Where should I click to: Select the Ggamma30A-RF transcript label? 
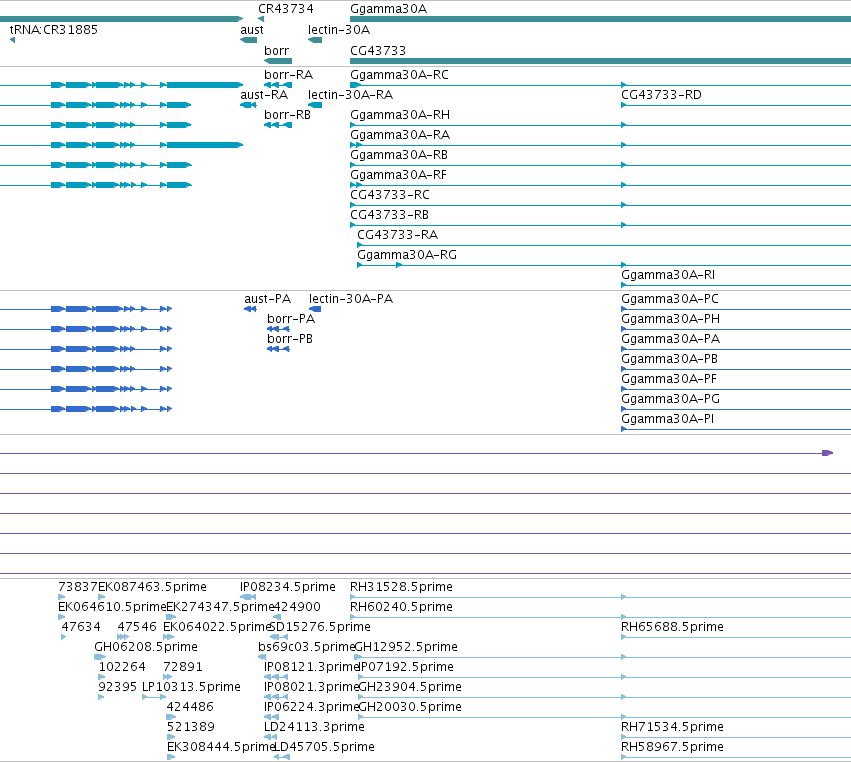coord(398,175)
